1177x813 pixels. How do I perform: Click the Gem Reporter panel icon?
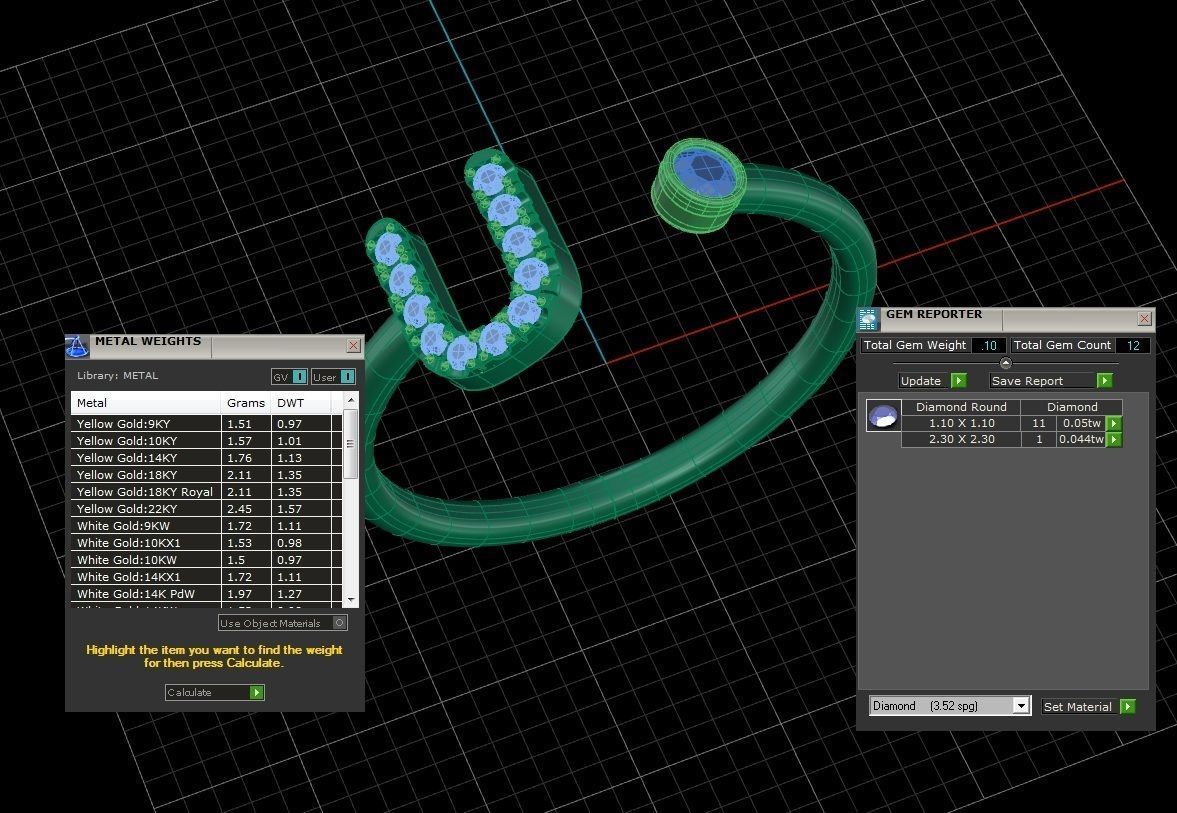tap(868, 319)
